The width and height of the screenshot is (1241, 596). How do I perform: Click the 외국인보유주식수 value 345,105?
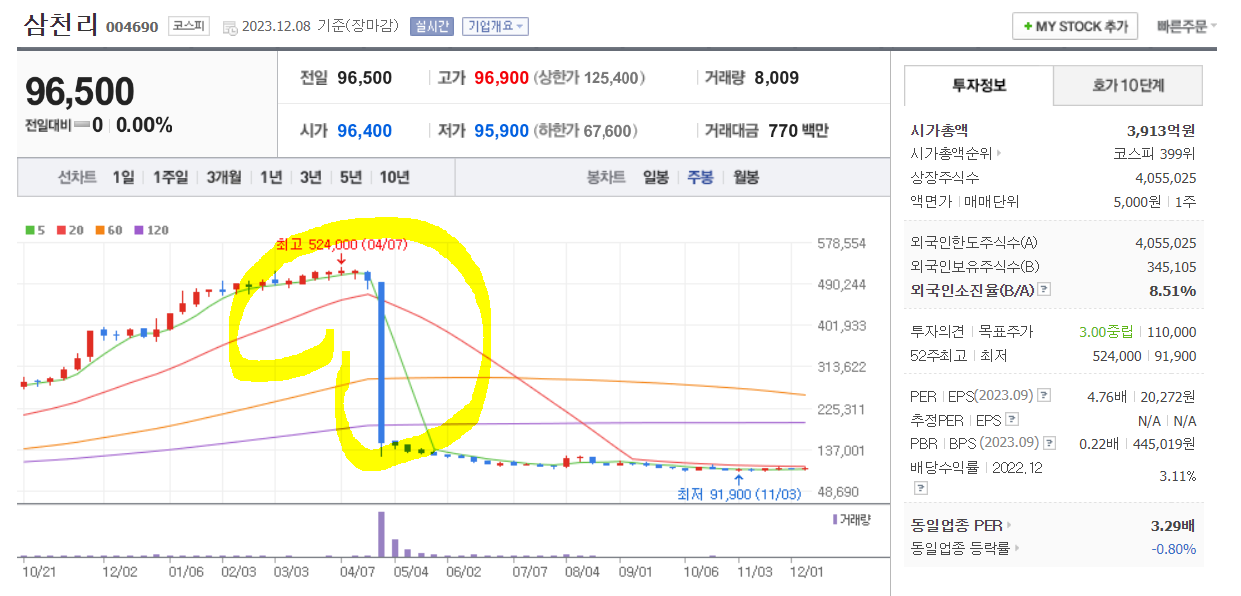click(x=1171, y=266)
